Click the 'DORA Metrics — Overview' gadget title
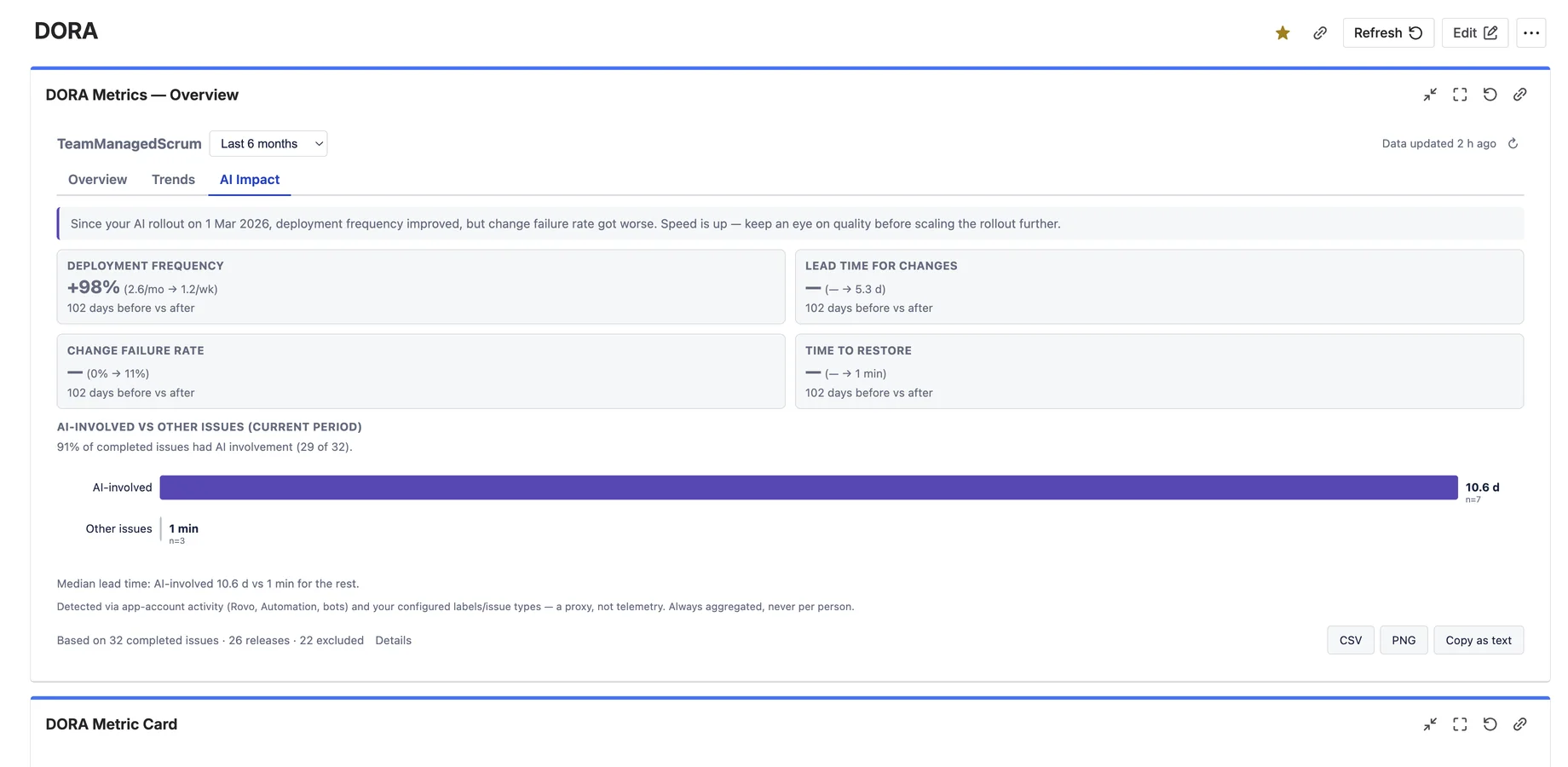 click(x=142, y=95)
